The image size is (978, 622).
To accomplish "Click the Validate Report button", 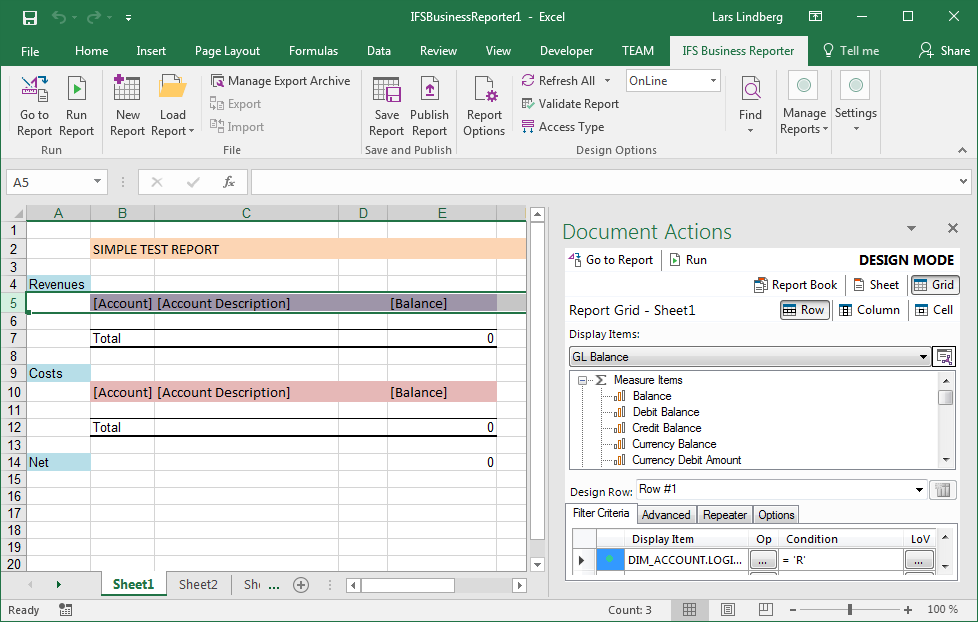I will click(570, 104).
